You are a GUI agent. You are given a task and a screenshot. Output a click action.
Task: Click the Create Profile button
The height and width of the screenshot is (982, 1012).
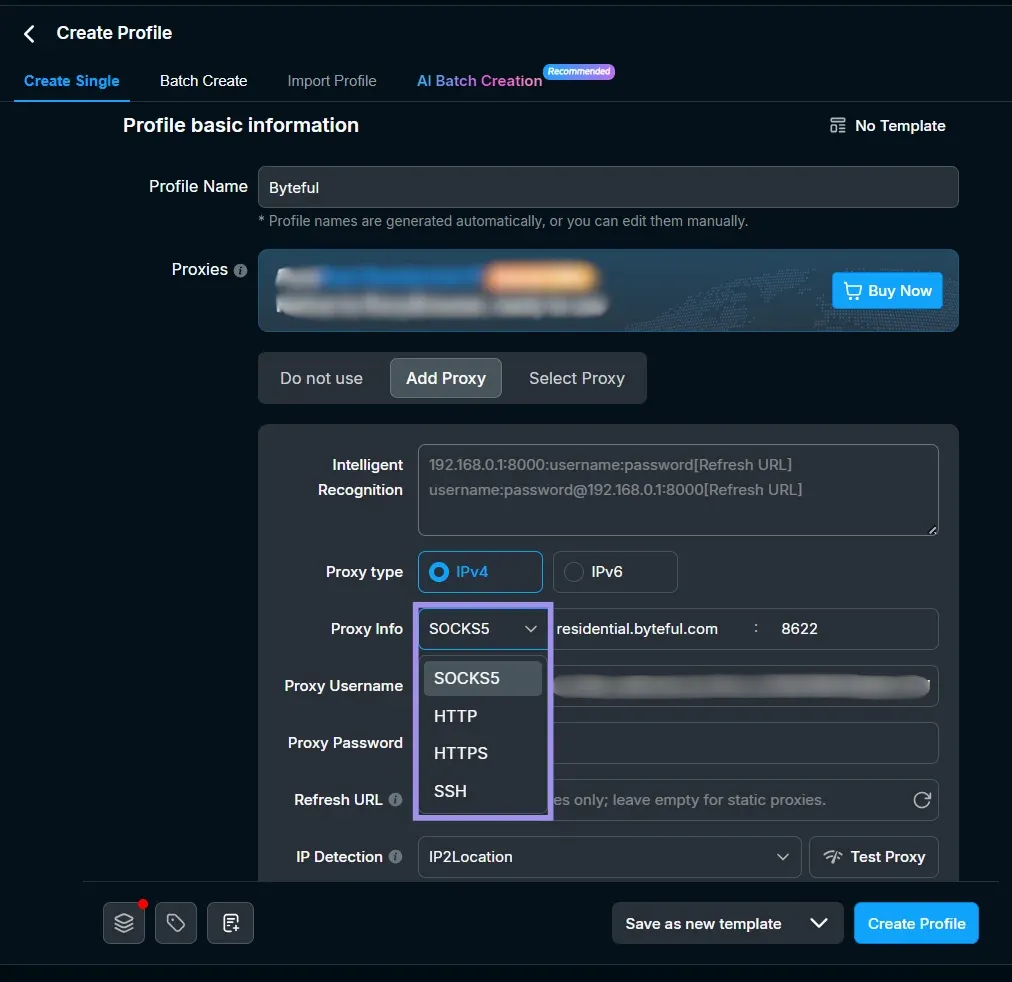[x=916, y=923]
